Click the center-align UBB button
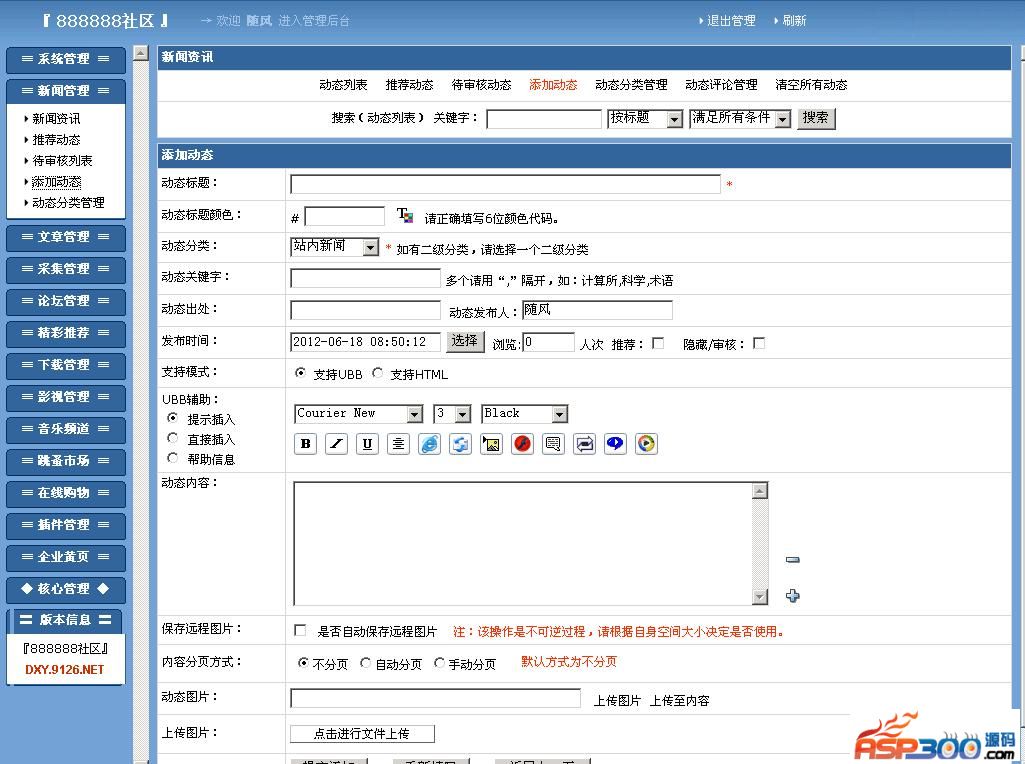 point(398,444)
